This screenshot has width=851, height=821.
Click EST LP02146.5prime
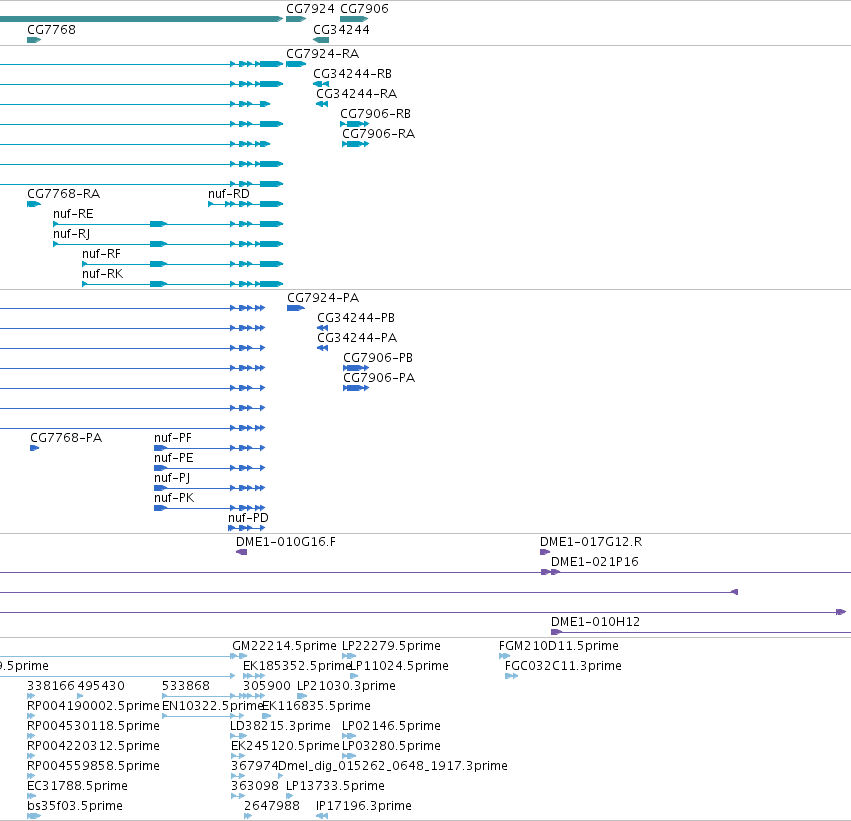click(x=391, y=727)
